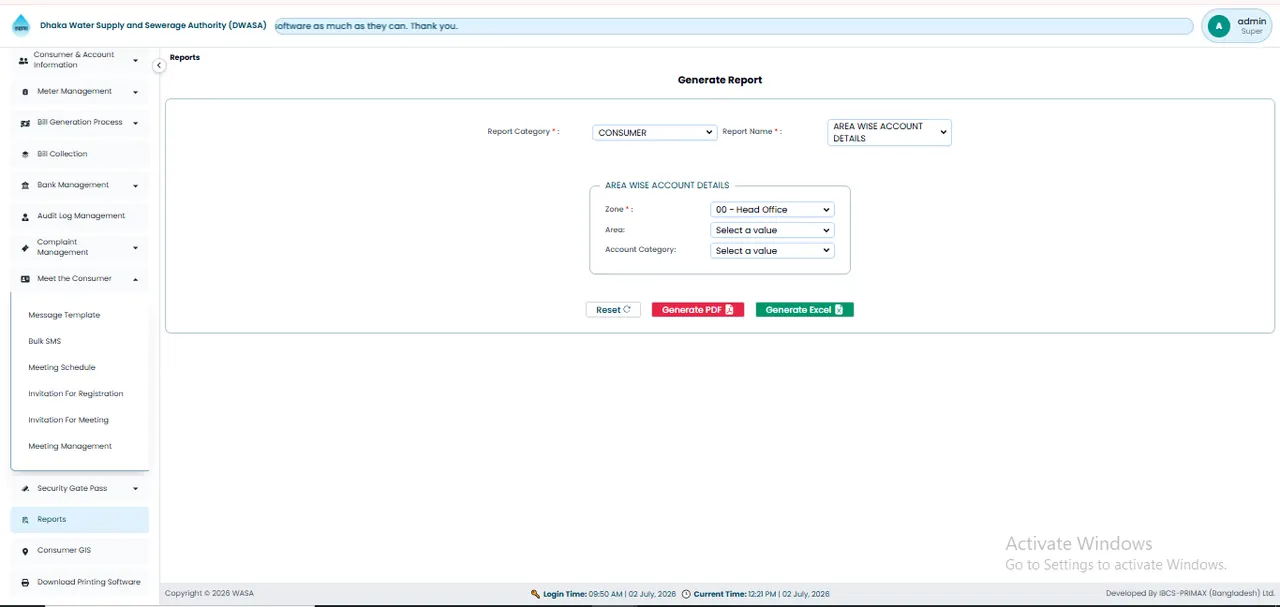This screenshot has height=607, width=1280.
Task: Open Bulk SMS submenu item
Action: (45, 341)
